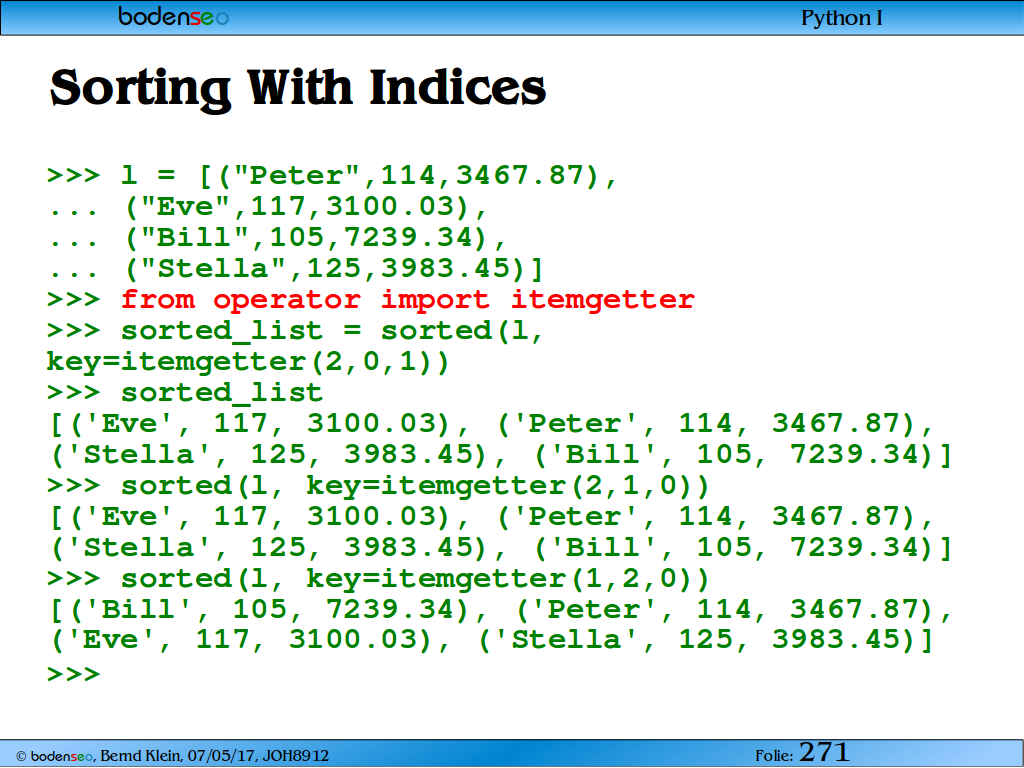Click the last output line ending "('Stella', 125, 3983.45)]"
Image resolution: width=1024 pixels, height=768 pixels.
pyautogui.click(x=492, y=639)
